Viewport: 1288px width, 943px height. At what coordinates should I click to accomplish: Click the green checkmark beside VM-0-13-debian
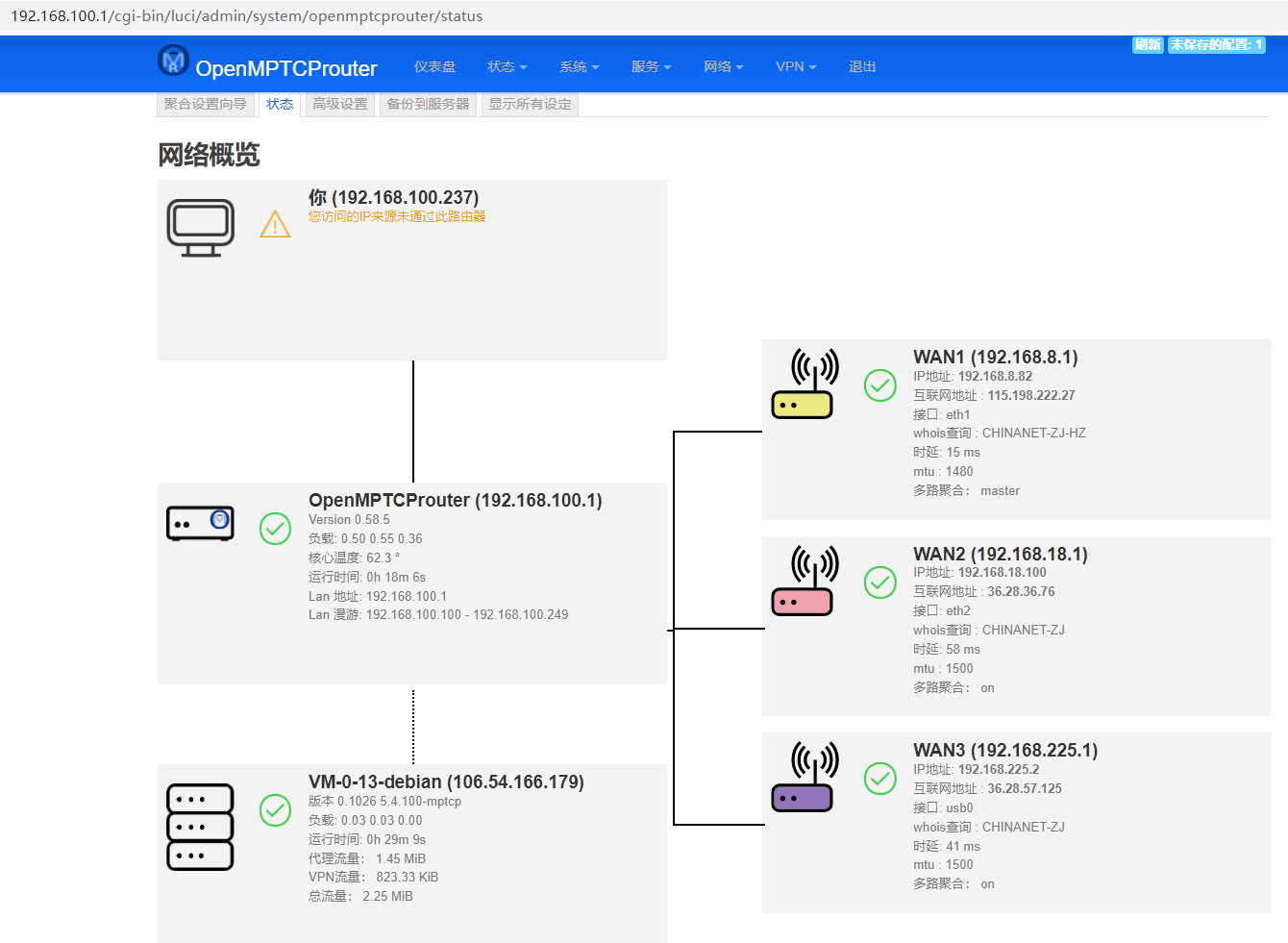[x=275, y=809]
